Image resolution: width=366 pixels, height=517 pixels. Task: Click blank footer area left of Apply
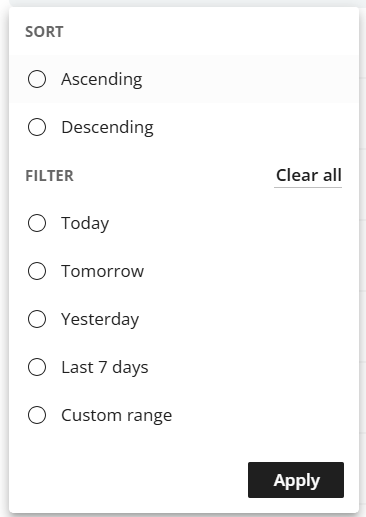[128, 480]
